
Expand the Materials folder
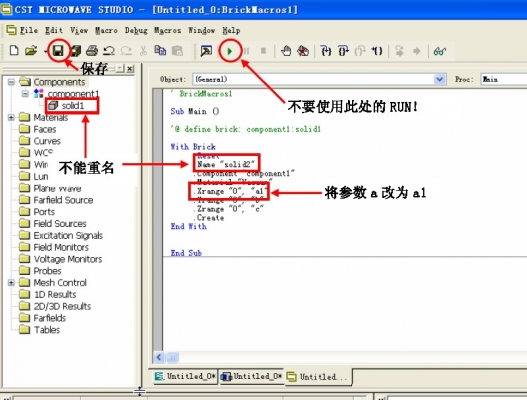click(x=11, y=117)
